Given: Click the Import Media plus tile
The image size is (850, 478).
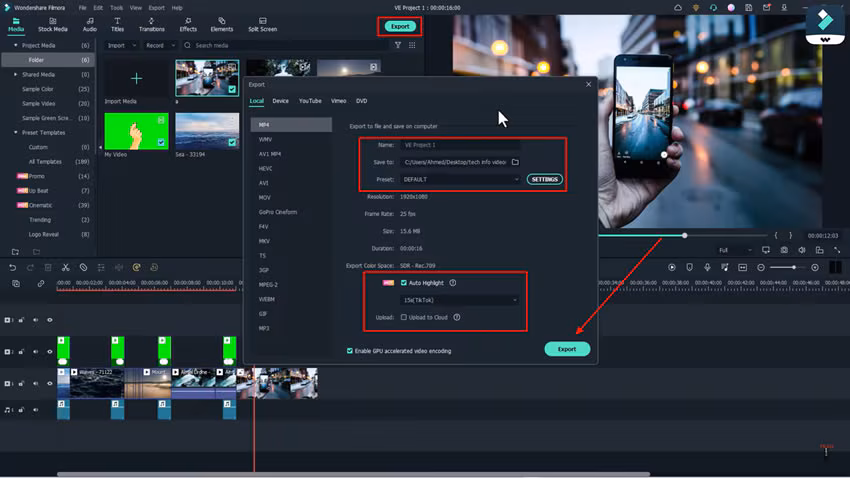Looking at the screenshot, I should (136, 79).
